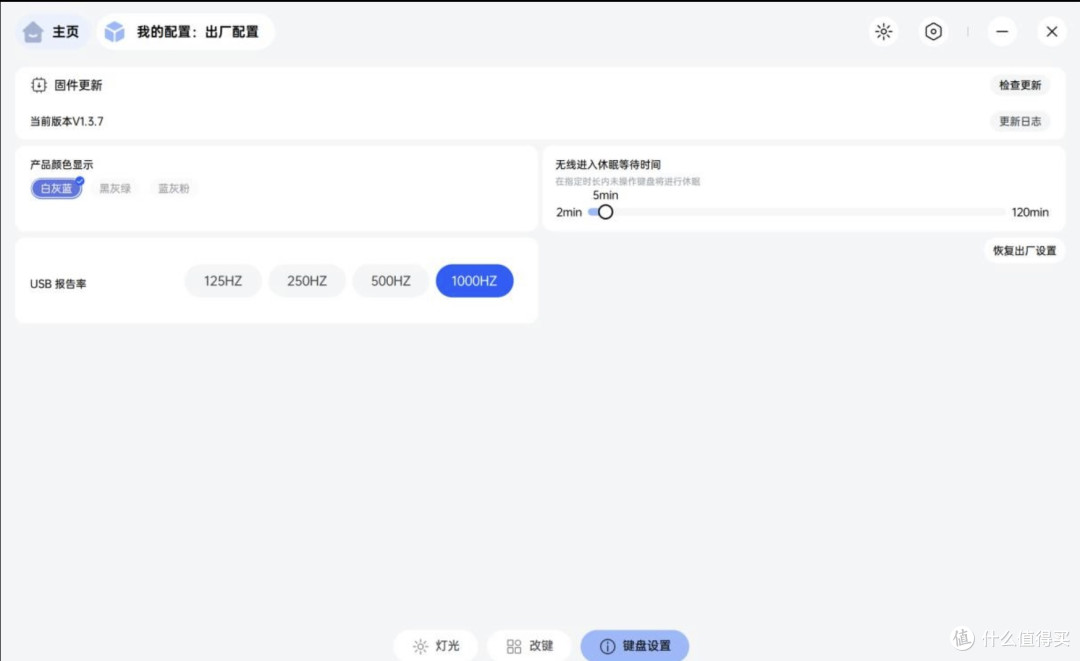Click 产品颜色显示 heading

pyautogui.click(x=61, y=165)
